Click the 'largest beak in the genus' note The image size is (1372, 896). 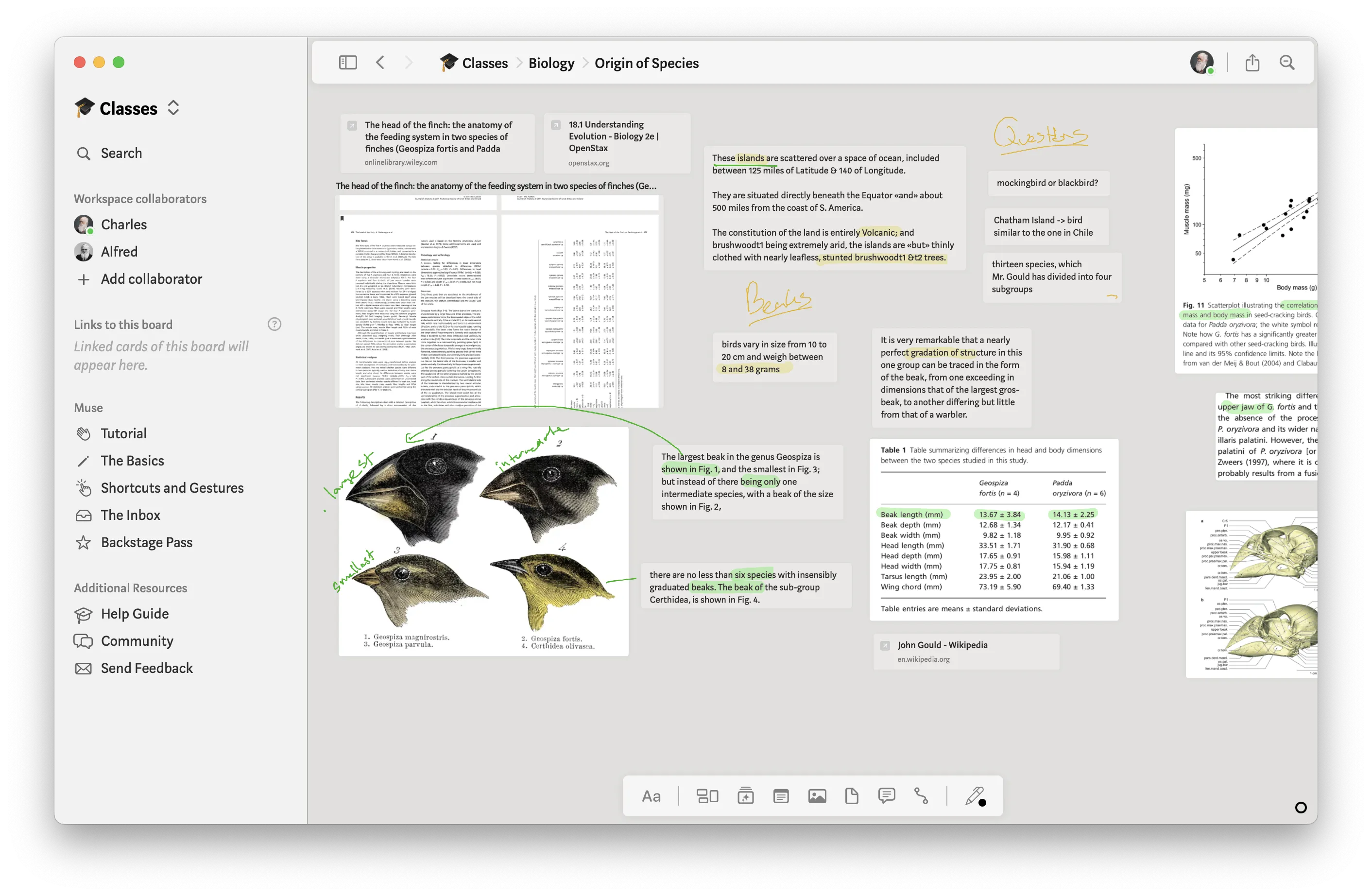(748, 482)
